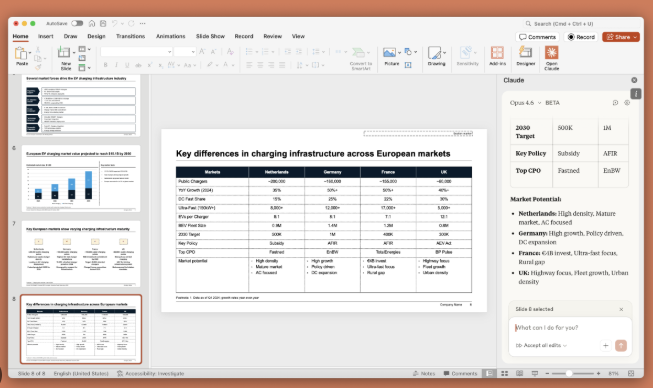Expand the Opus 4.6 model dropdown
Viewport: 653px width, 388px height.
pyautogui.click(x=525, y=103)
